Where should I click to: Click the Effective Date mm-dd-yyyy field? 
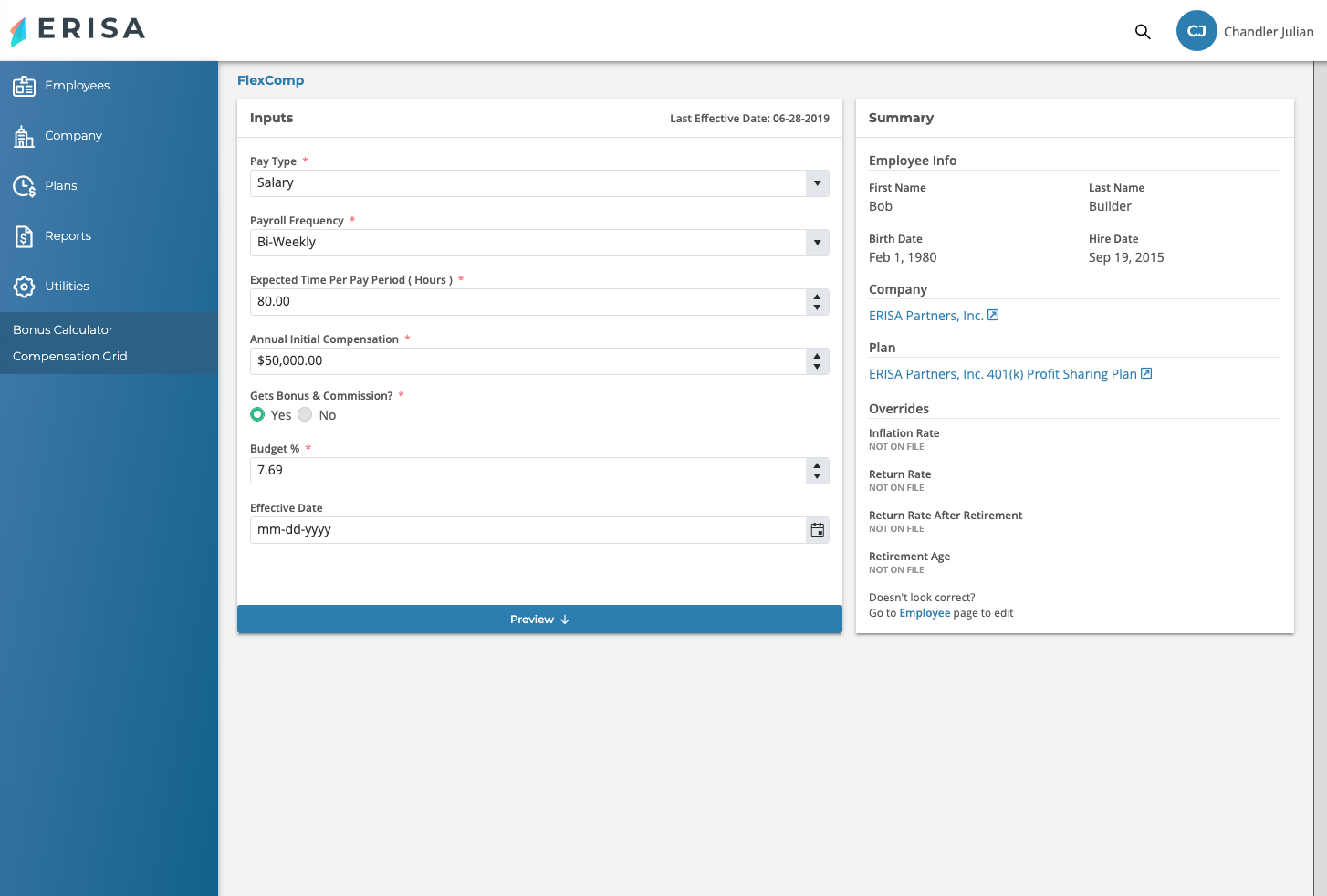528,530
